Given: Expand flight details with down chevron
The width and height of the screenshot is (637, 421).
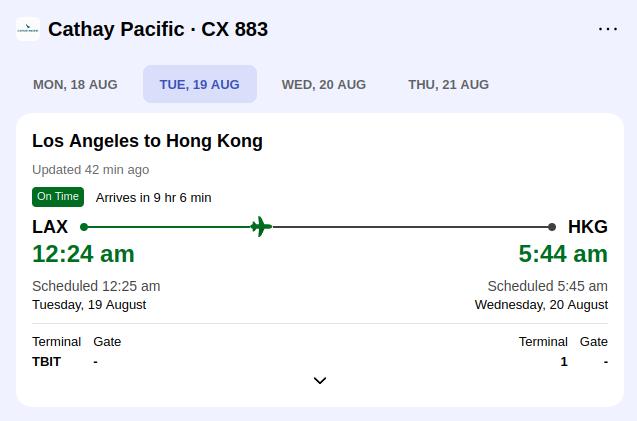Looking at the screenshot, I should coord(320,381).
